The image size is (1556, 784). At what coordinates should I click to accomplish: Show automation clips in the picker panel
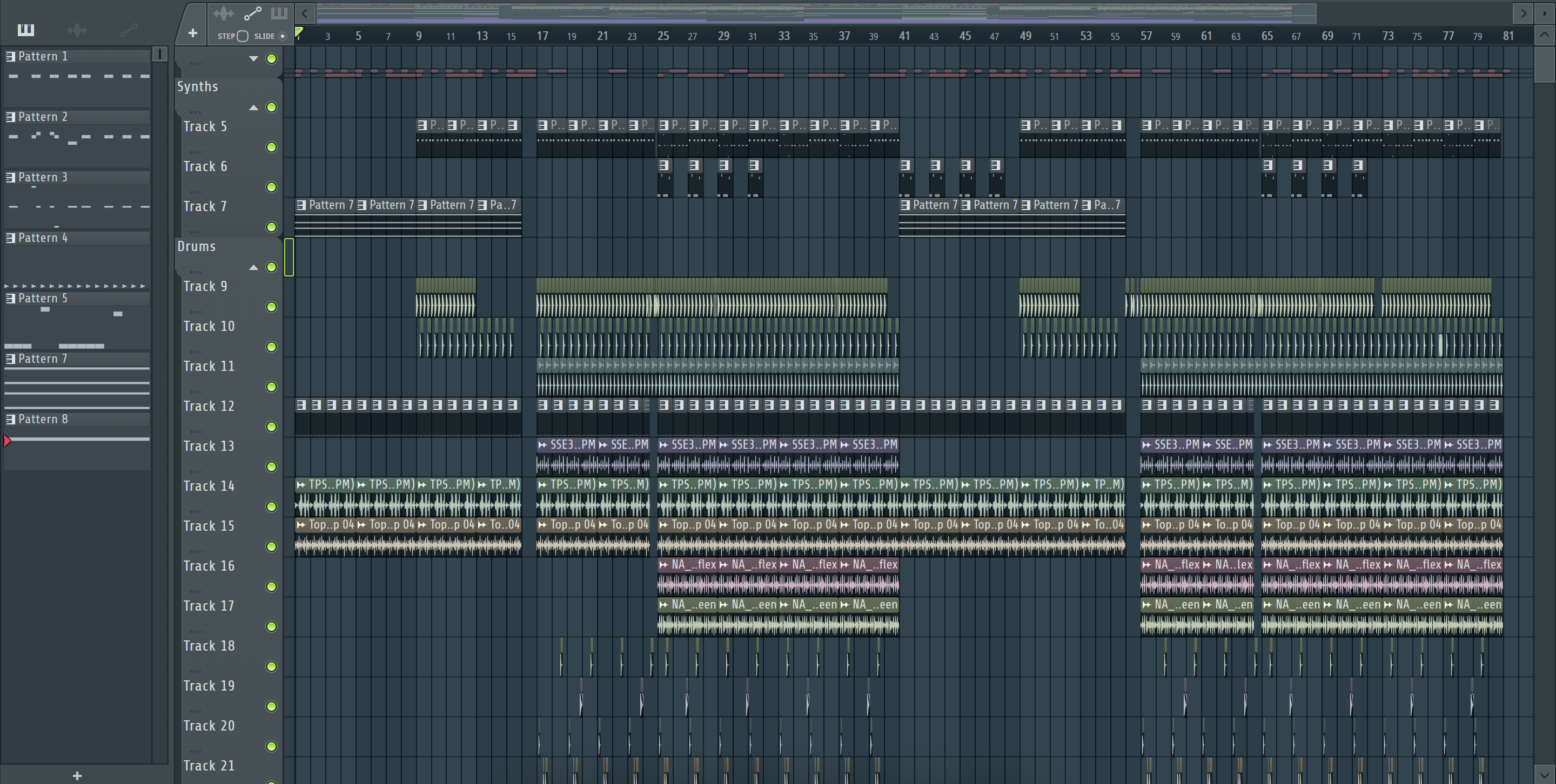(129, 30)
